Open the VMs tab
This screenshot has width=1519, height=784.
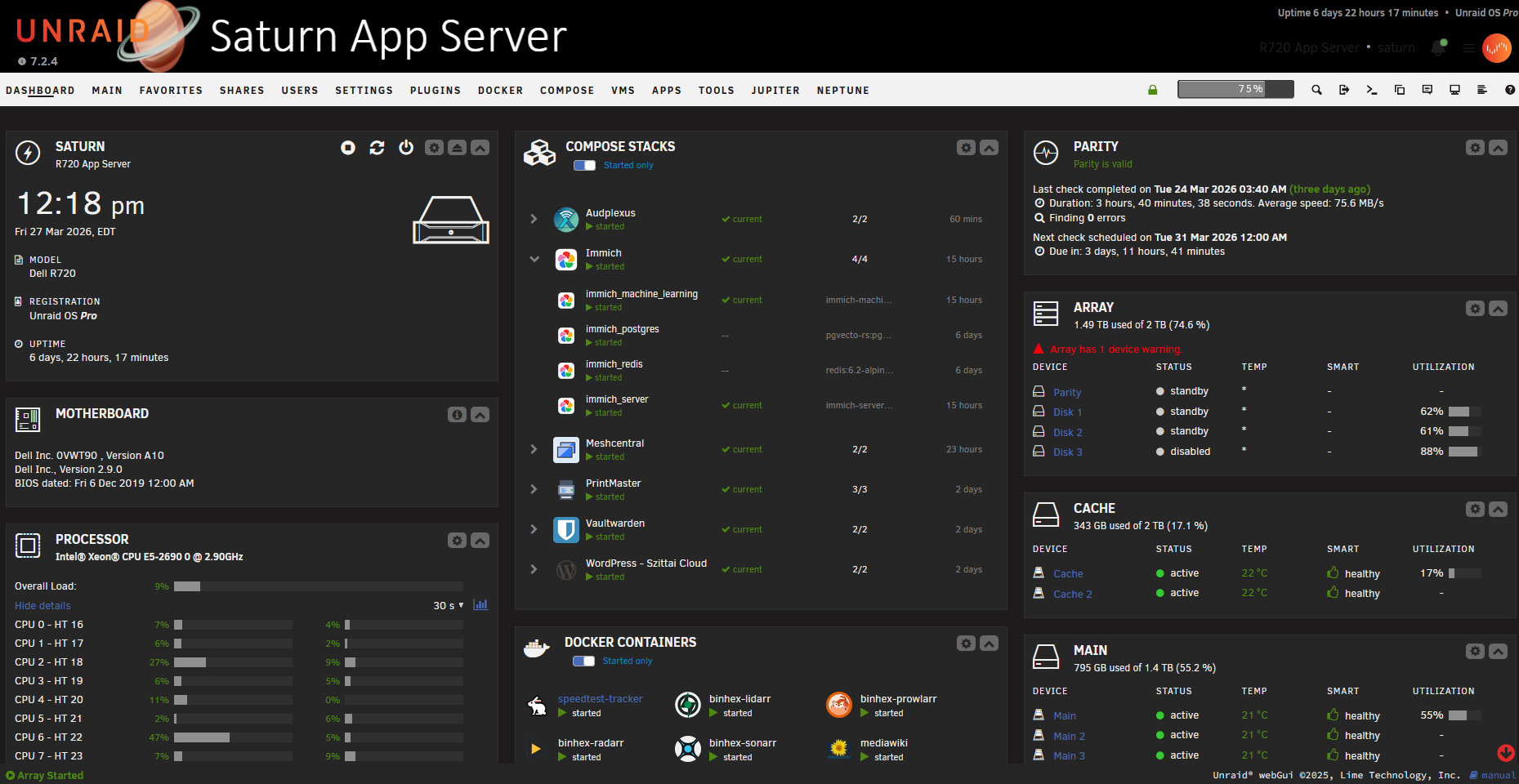point(623,91)
